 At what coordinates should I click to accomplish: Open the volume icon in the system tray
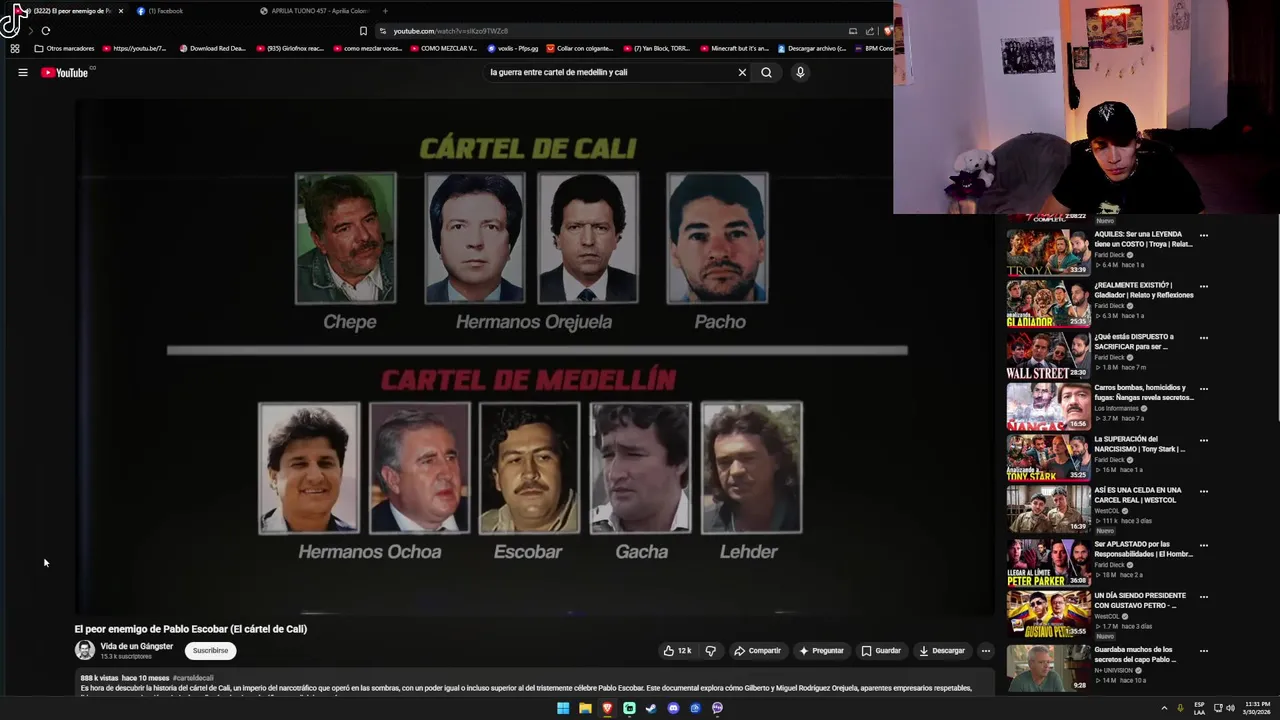pyautogui.click(x=1230, y=708)
